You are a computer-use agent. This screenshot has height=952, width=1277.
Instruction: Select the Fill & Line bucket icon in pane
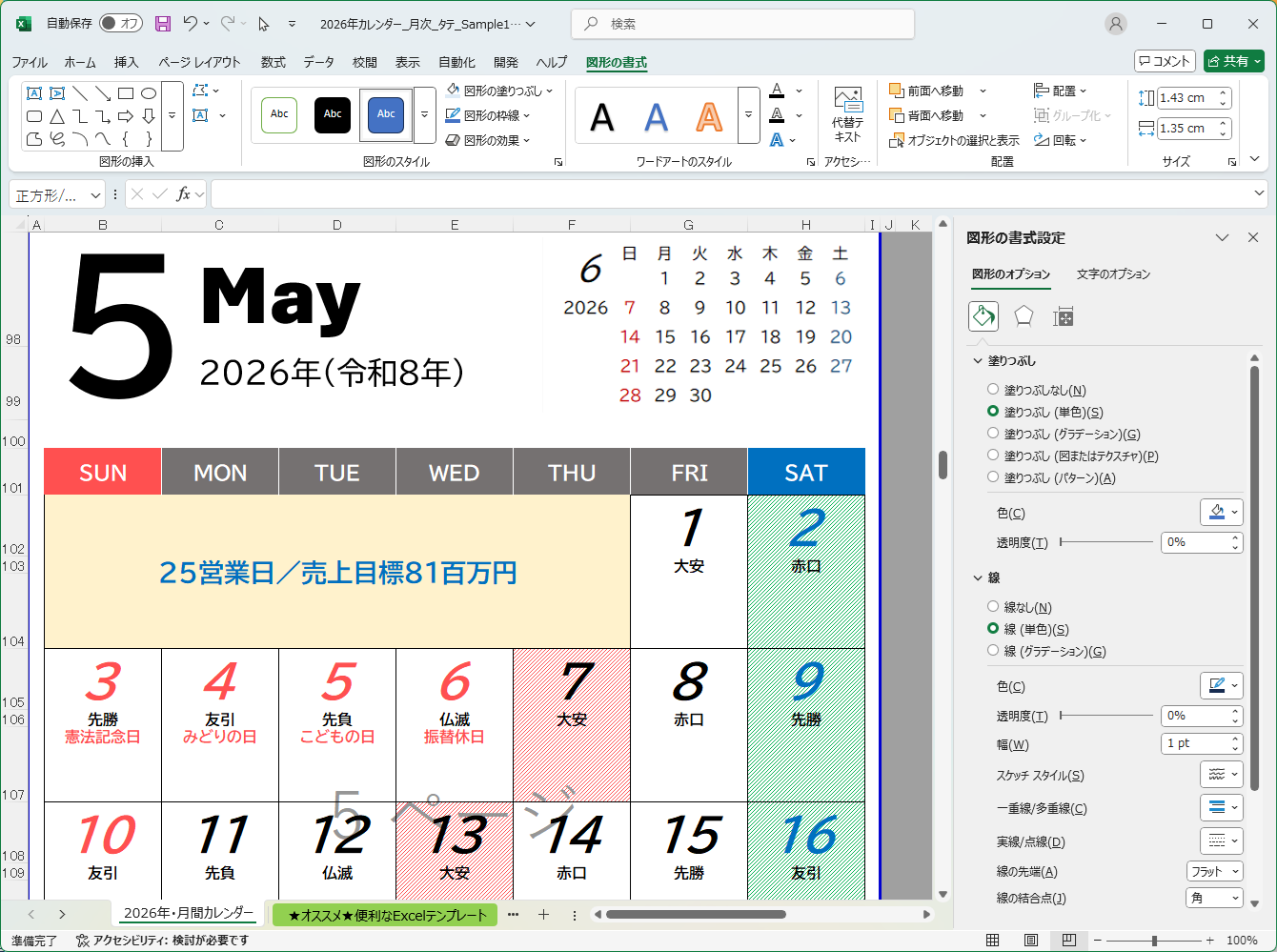click(x=983, y=315)
